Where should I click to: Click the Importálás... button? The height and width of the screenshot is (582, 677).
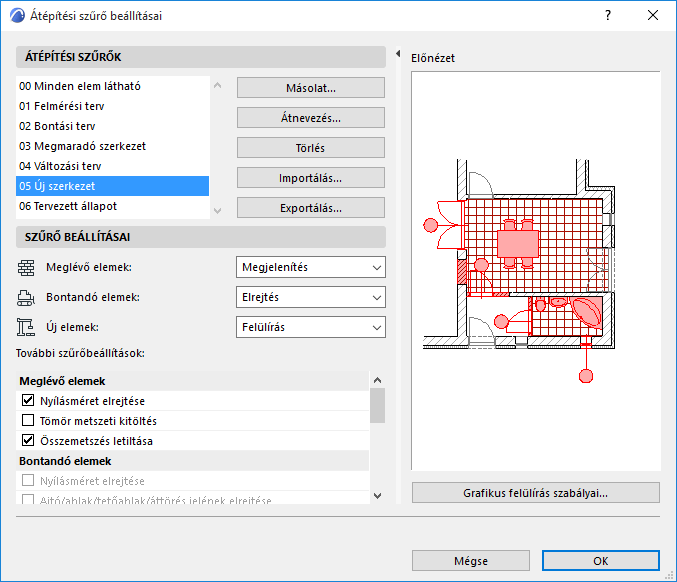pos(311,178)
